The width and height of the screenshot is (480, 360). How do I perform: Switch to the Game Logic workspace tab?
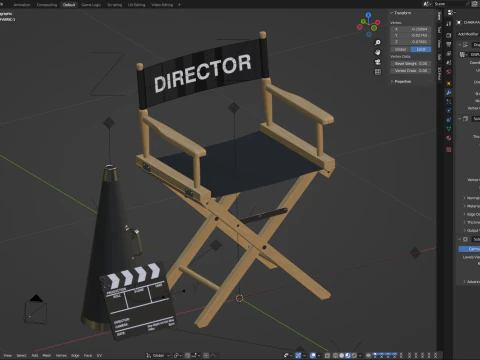pyautogui.click(x=91, y=5)
